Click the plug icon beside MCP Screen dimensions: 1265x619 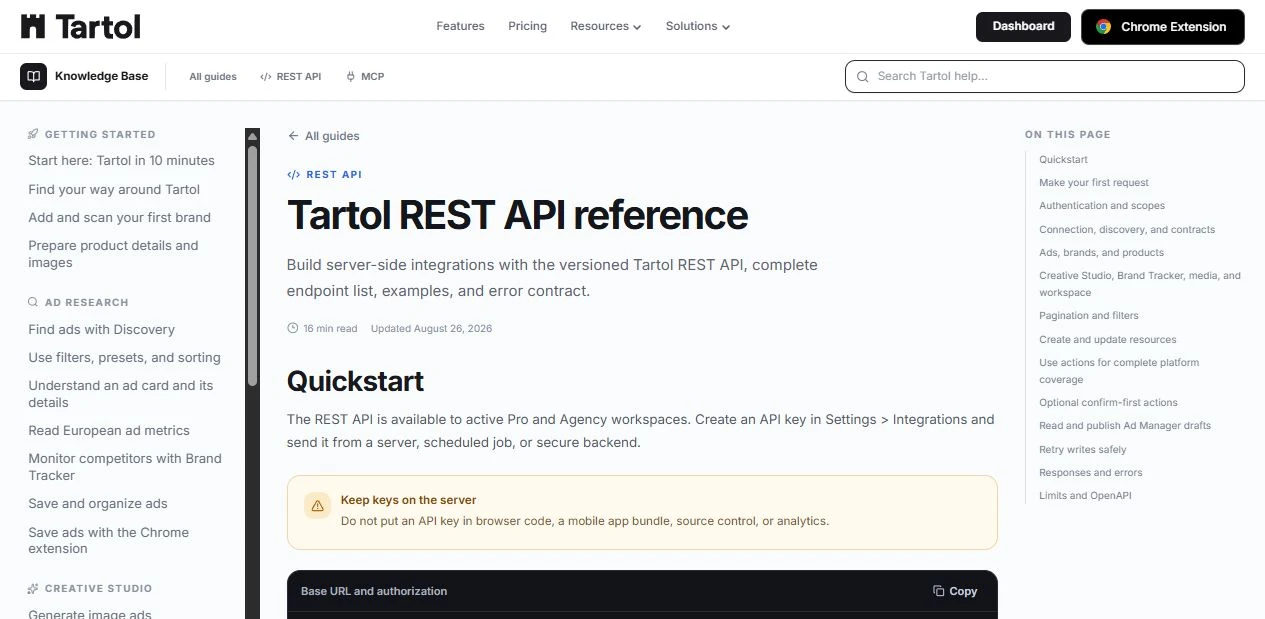pyautogui.click(x=350, y=76)
